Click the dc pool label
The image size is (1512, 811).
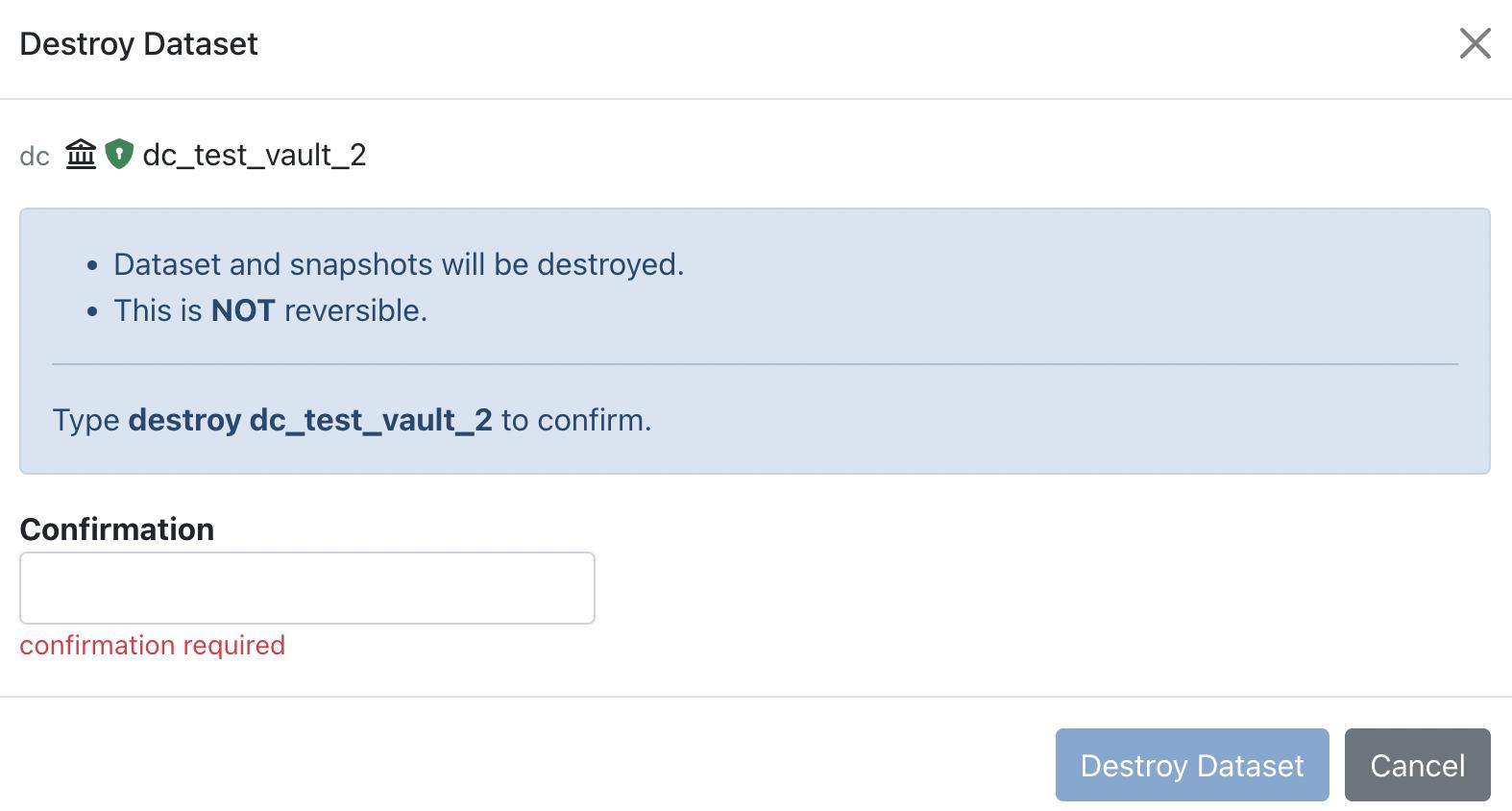pyautogui.click(x=35, y=155)
